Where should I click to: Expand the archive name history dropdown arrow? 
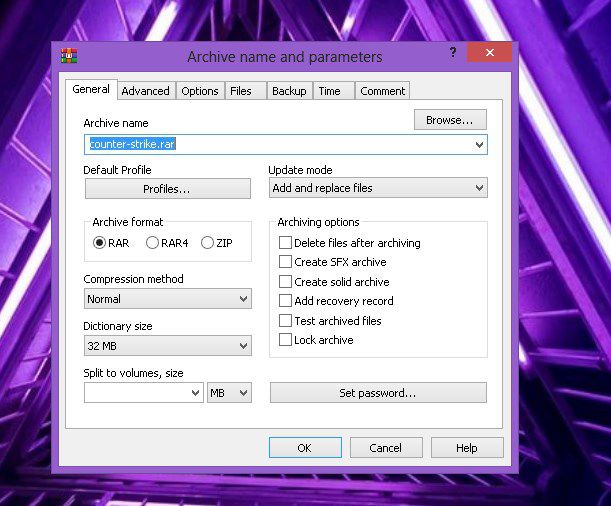[479, 145]
